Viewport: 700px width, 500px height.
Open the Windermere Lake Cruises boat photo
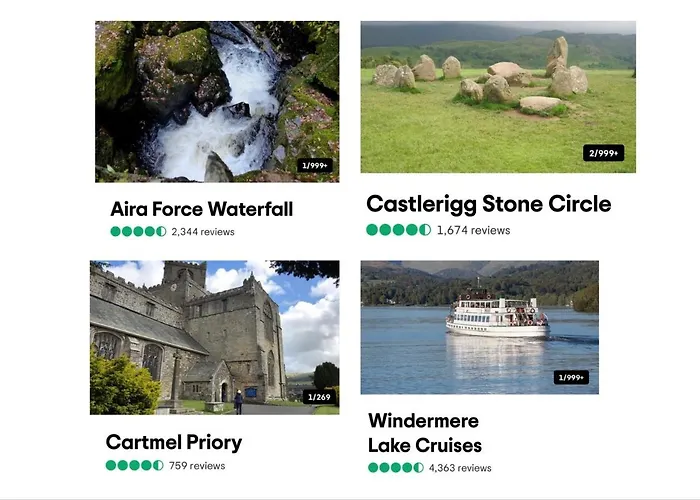pyautogui.click(x=479, y=326)
